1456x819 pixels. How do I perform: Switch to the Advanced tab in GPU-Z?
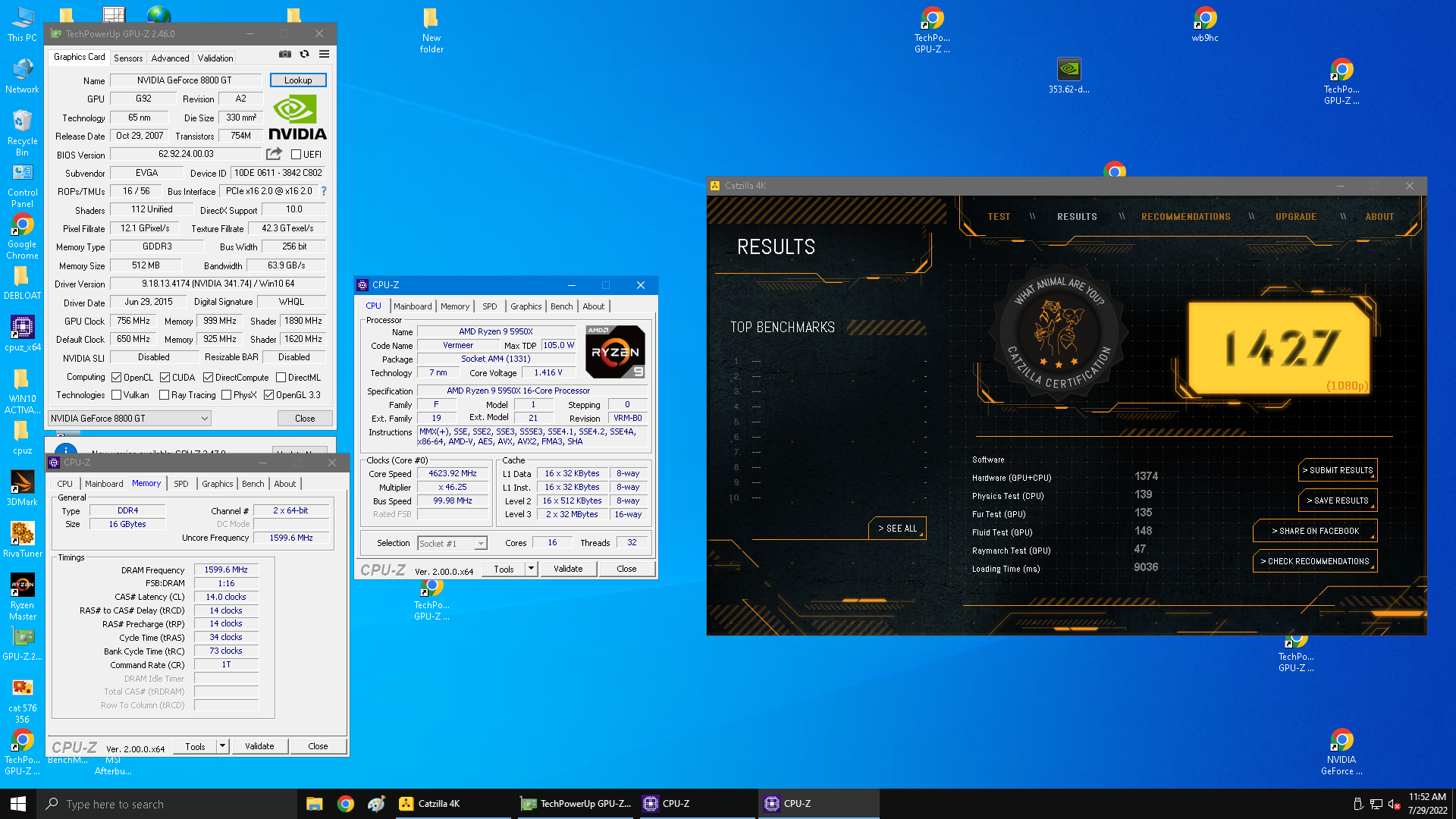170,58
